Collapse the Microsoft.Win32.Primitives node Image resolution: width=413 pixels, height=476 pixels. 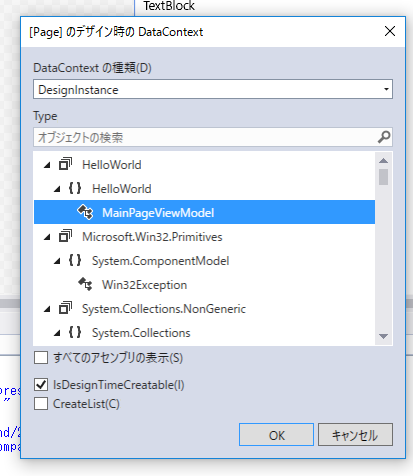click(x=47, y=237)
